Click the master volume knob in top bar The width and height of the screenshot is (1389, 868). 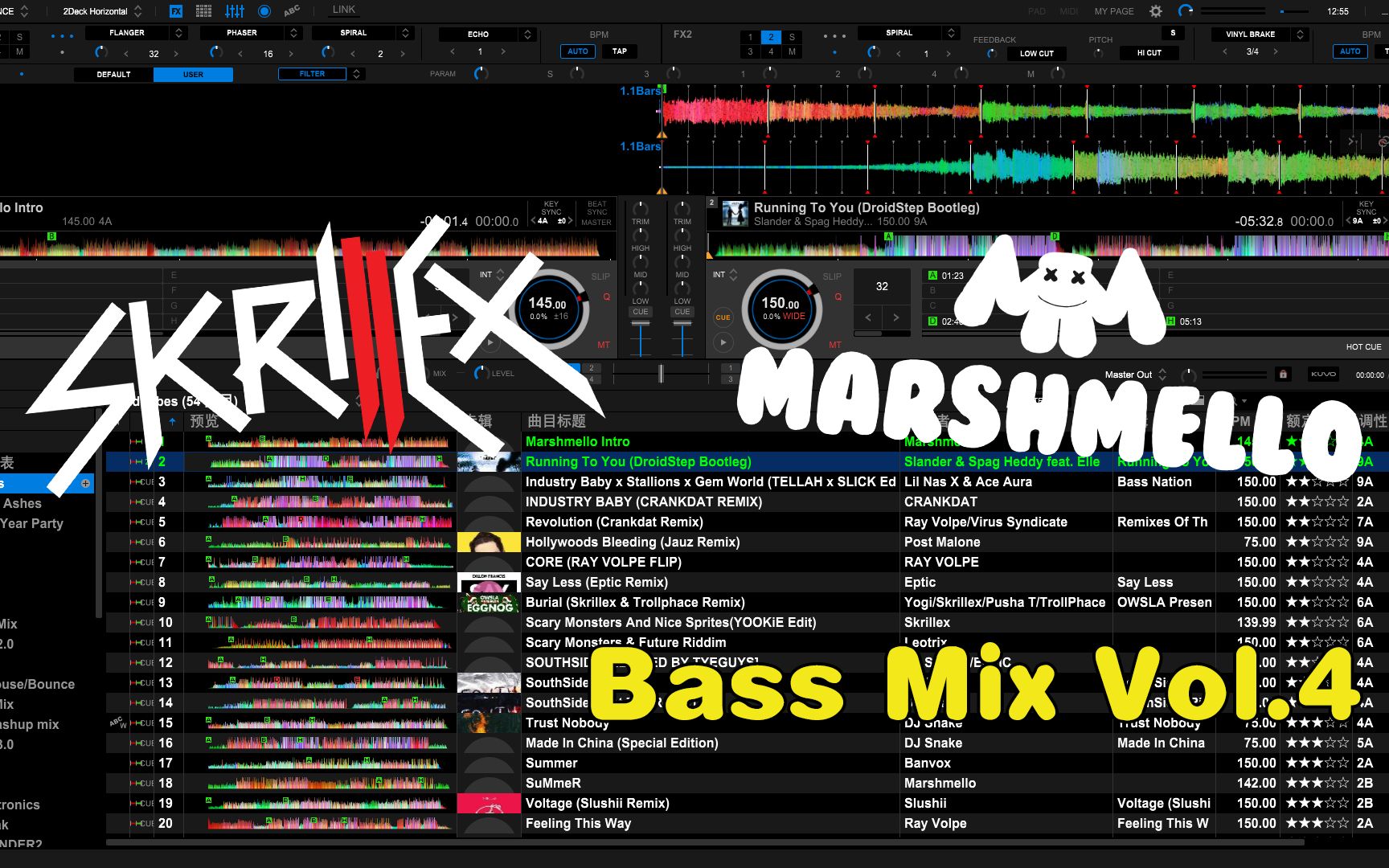pos(1186,11)
